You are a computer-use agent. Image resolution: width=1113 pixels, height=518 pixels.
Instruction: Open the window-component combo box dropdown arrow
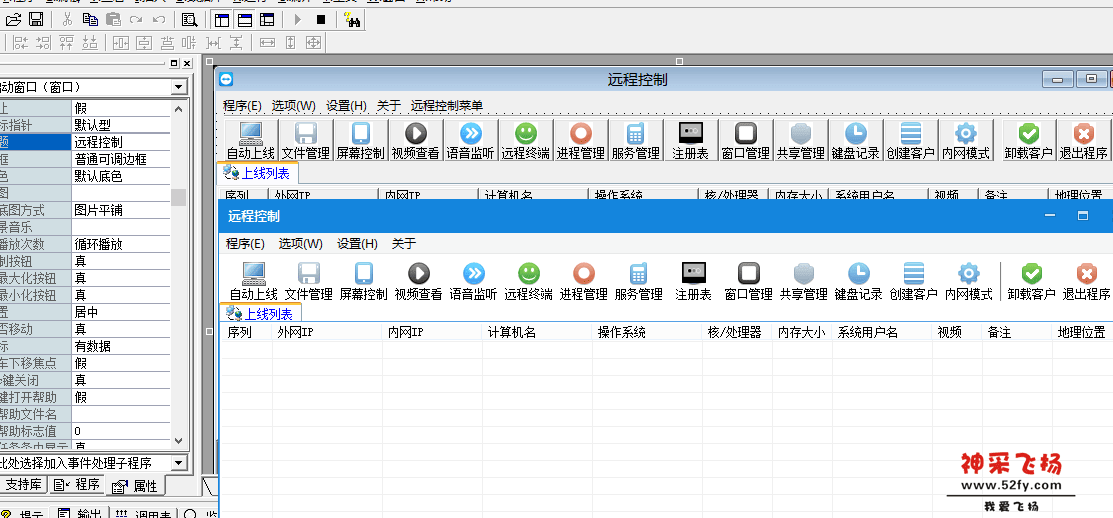pyautogui.click(x=179, y=87)
